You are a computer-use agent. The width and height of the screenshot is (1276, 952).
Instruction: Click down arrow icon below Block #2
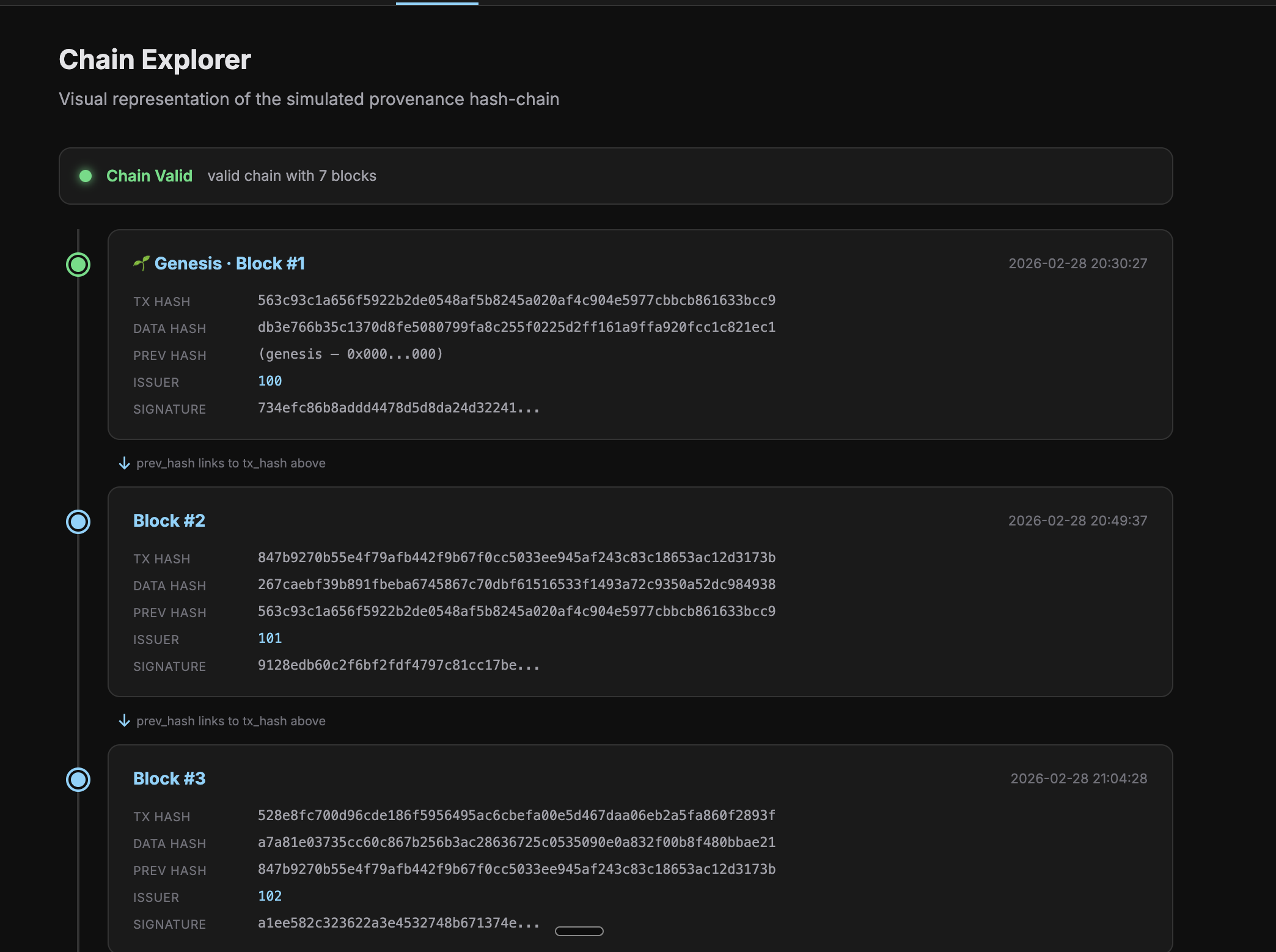pyautogui.click(x=124, y=721)
